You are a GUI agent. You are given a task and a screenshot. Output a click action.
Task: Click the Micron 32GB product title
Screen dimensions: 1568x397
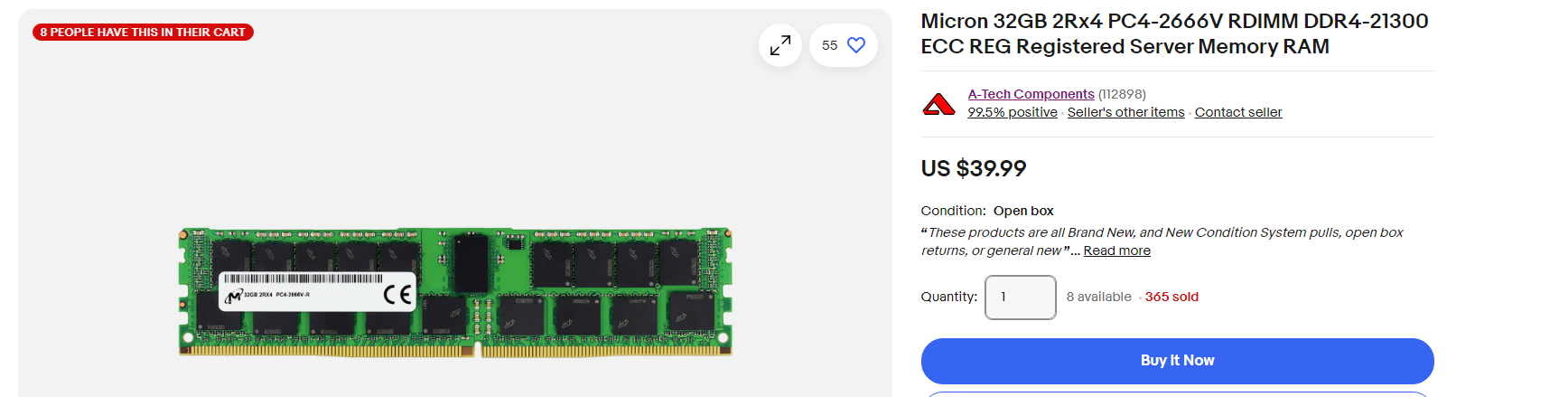1173,33
